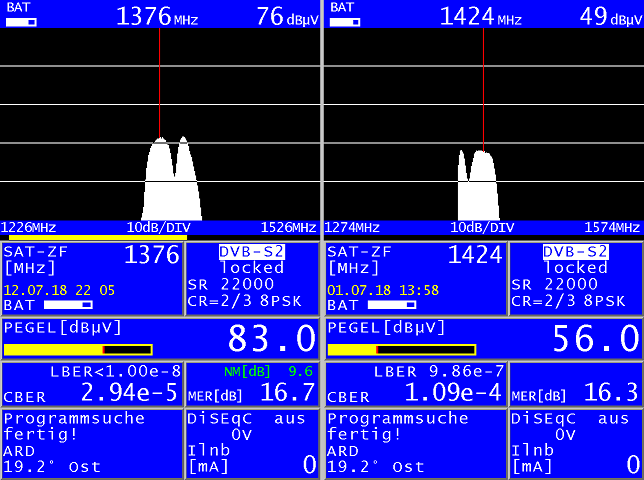Open the Programmsuche panel beneath CBER 1.09e-4
This screenshot has width=644, height=480.
[415, 442]
